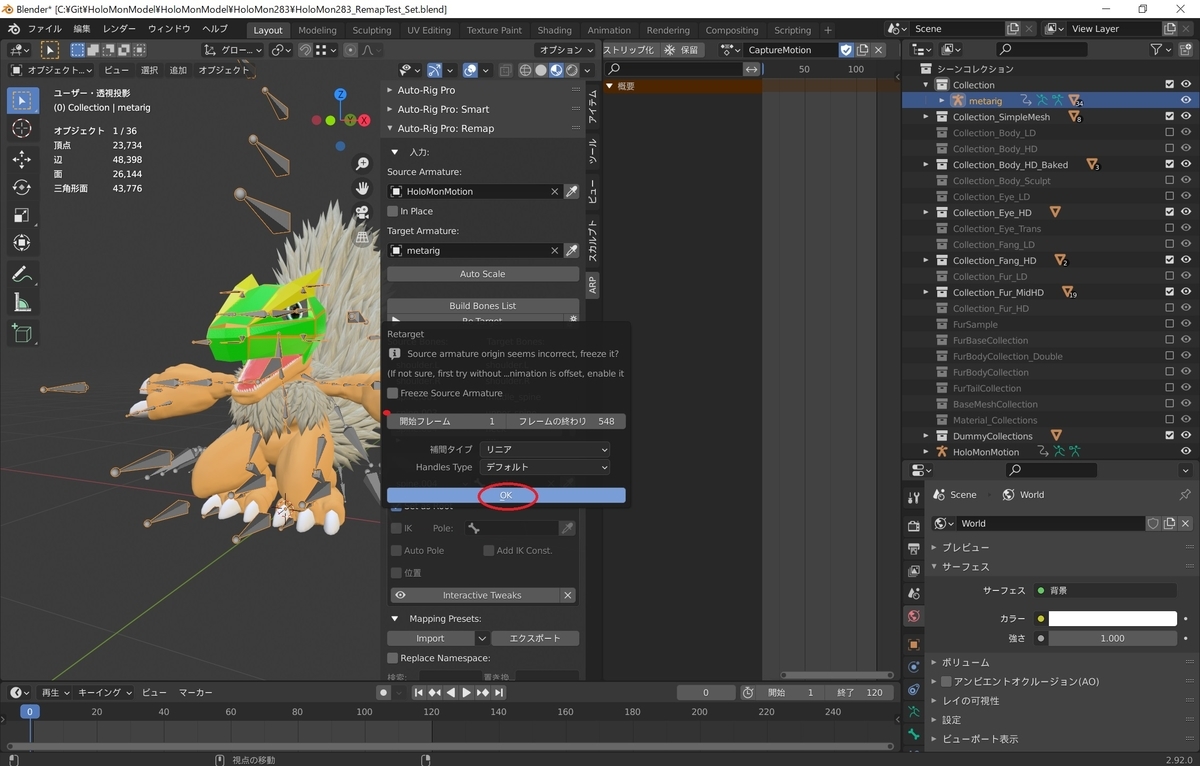Click the 開始フレーム start frame field
Image resolution: width=1200 pixels, height=766 pixels.
446,421
